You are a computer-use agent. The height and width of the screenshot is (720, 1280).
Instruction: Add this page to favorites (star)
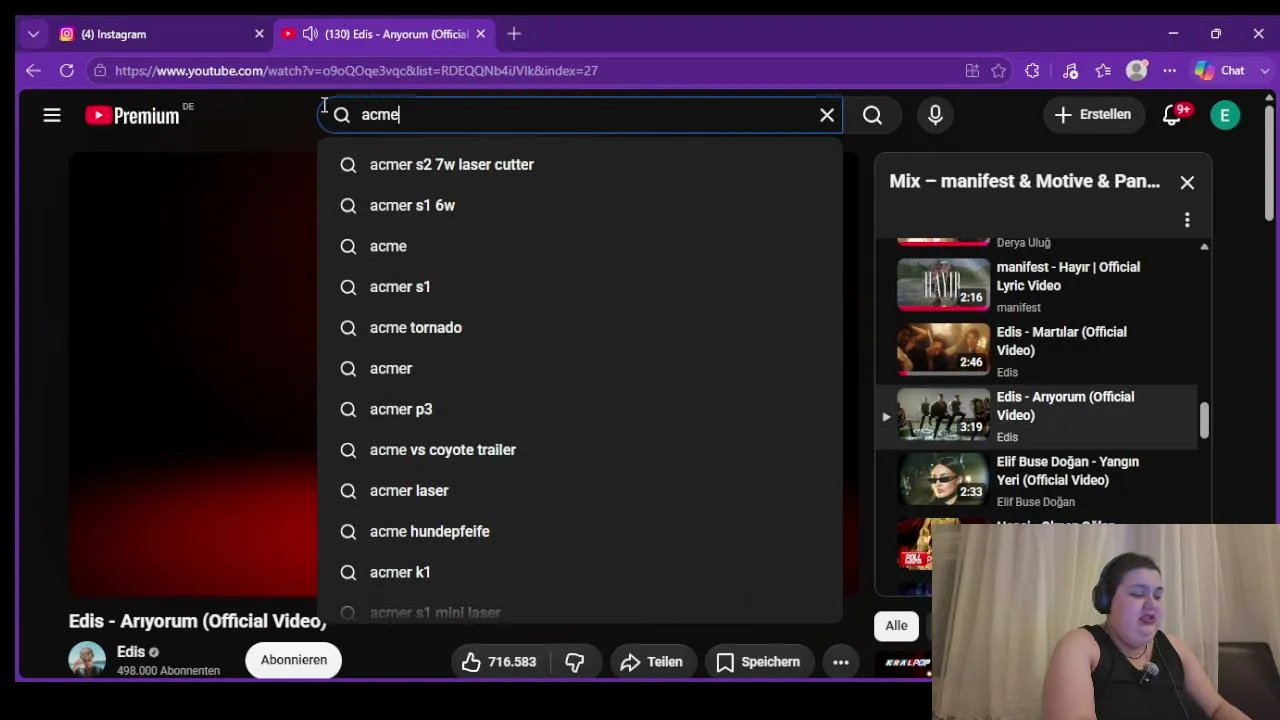998,71
